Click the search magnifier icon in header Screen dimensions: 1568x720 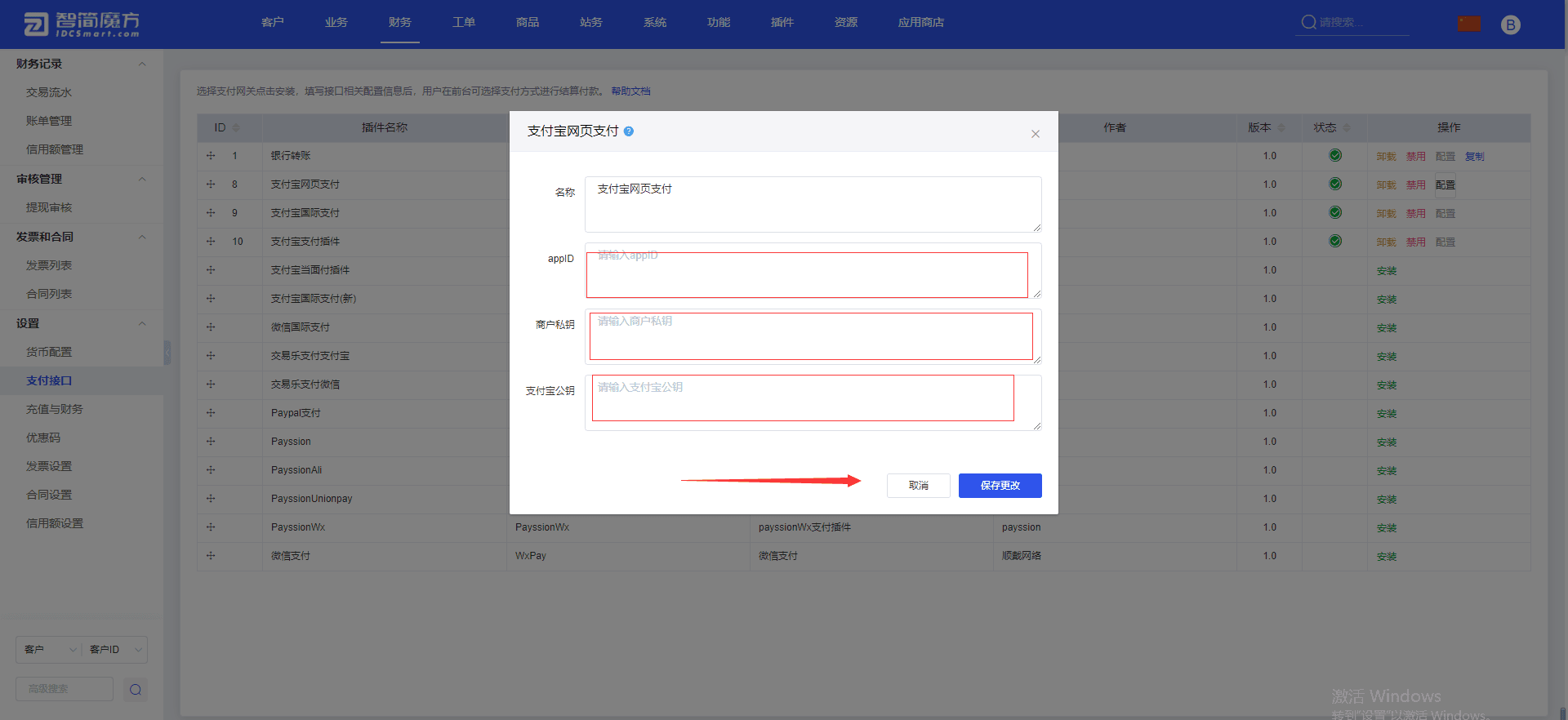click(1308, 23)
